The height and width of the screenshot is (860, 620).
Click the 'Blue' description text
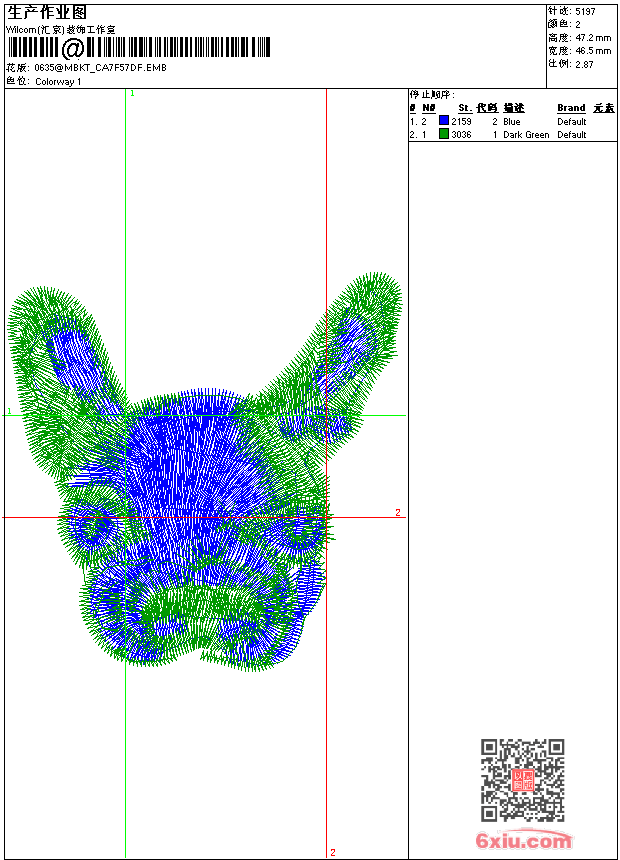pos(511,121)
